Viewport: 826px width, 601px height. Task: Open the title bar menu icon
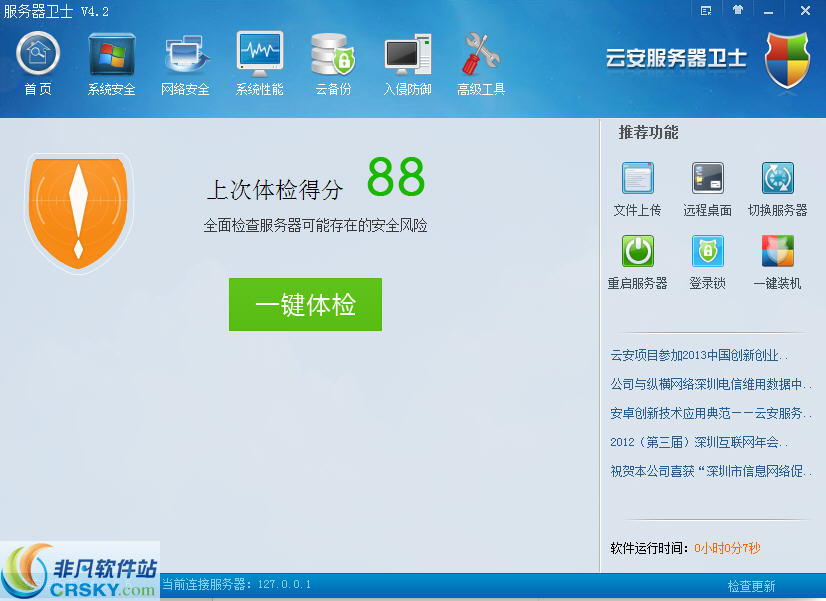point(706,11)
